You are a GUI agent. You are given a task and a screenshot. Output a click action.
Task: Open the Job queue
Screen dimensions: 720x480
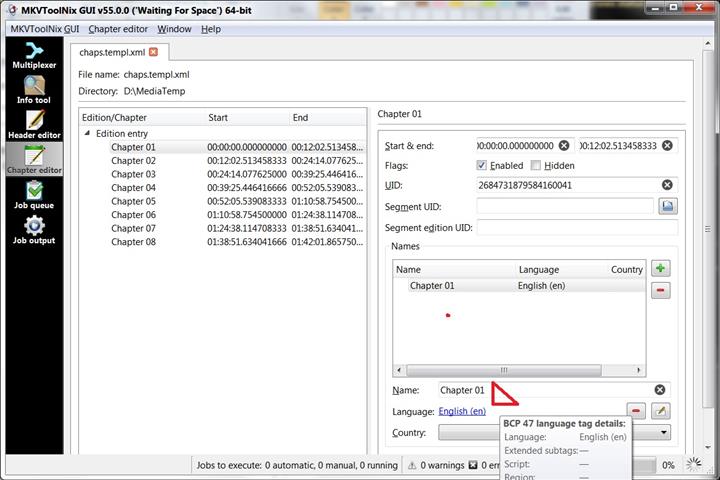pyautogui.click(x=34, y=195)
